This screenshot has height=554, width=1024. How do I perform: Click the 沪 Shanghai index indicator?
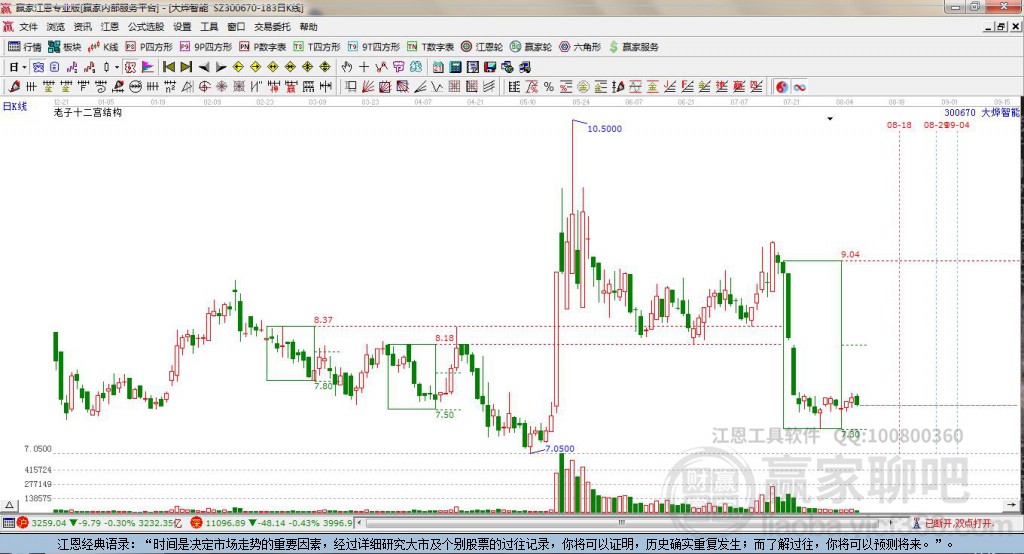click(x=23, y=523)
